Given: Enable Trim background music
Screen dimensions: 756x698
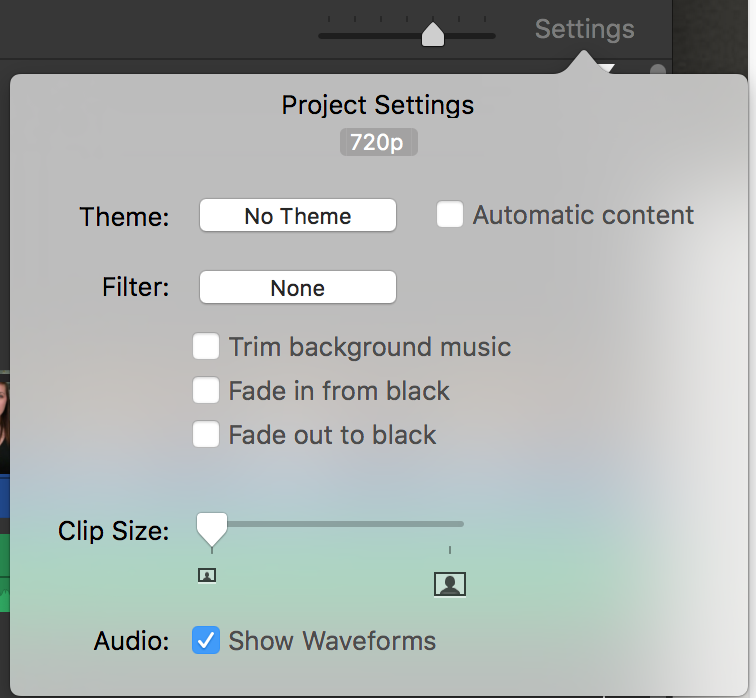Looking at the screenshot, I should [x=206, y=346].
